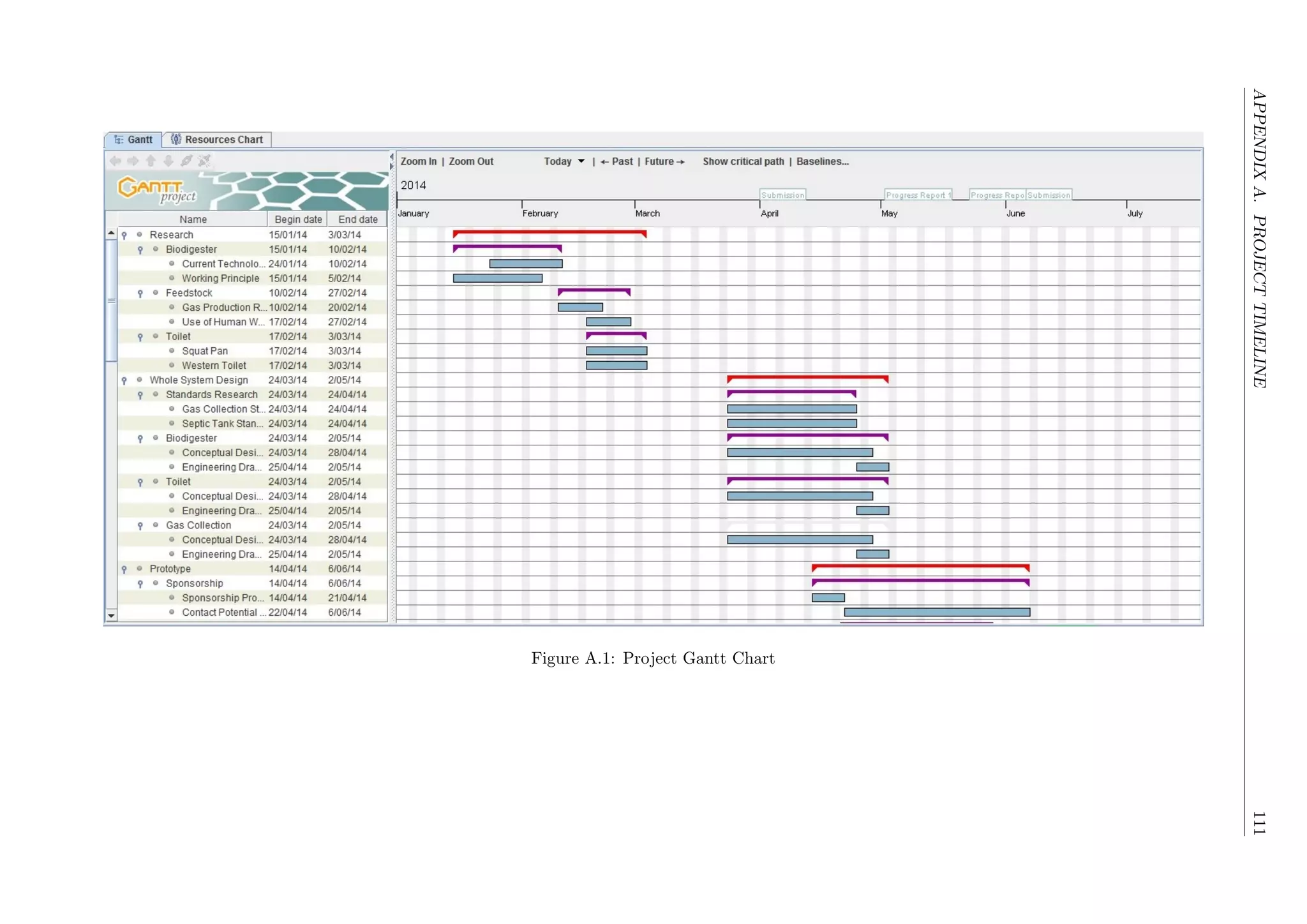Screen dimensions: 1307x924
Task: Click the Contact Potential blue task bar
Action: [937, 613]
